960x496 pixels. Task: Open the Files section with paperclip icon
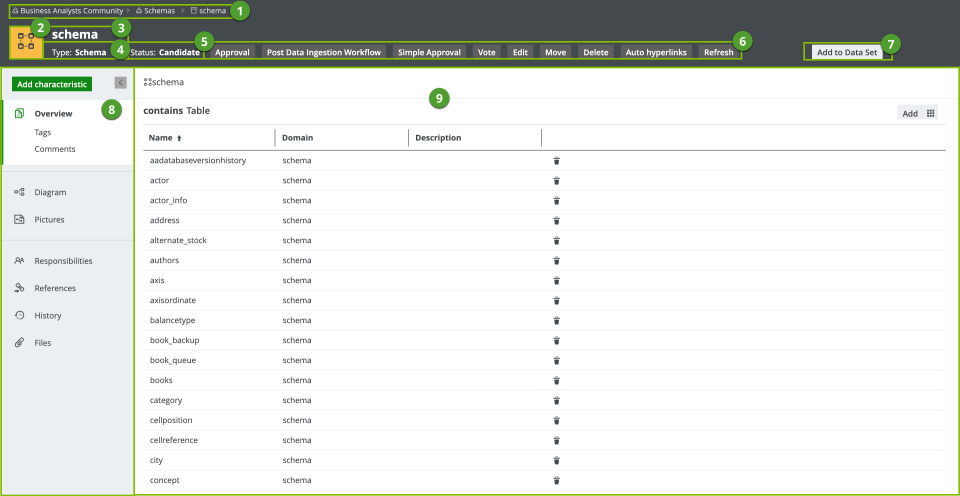coord(45,342)
